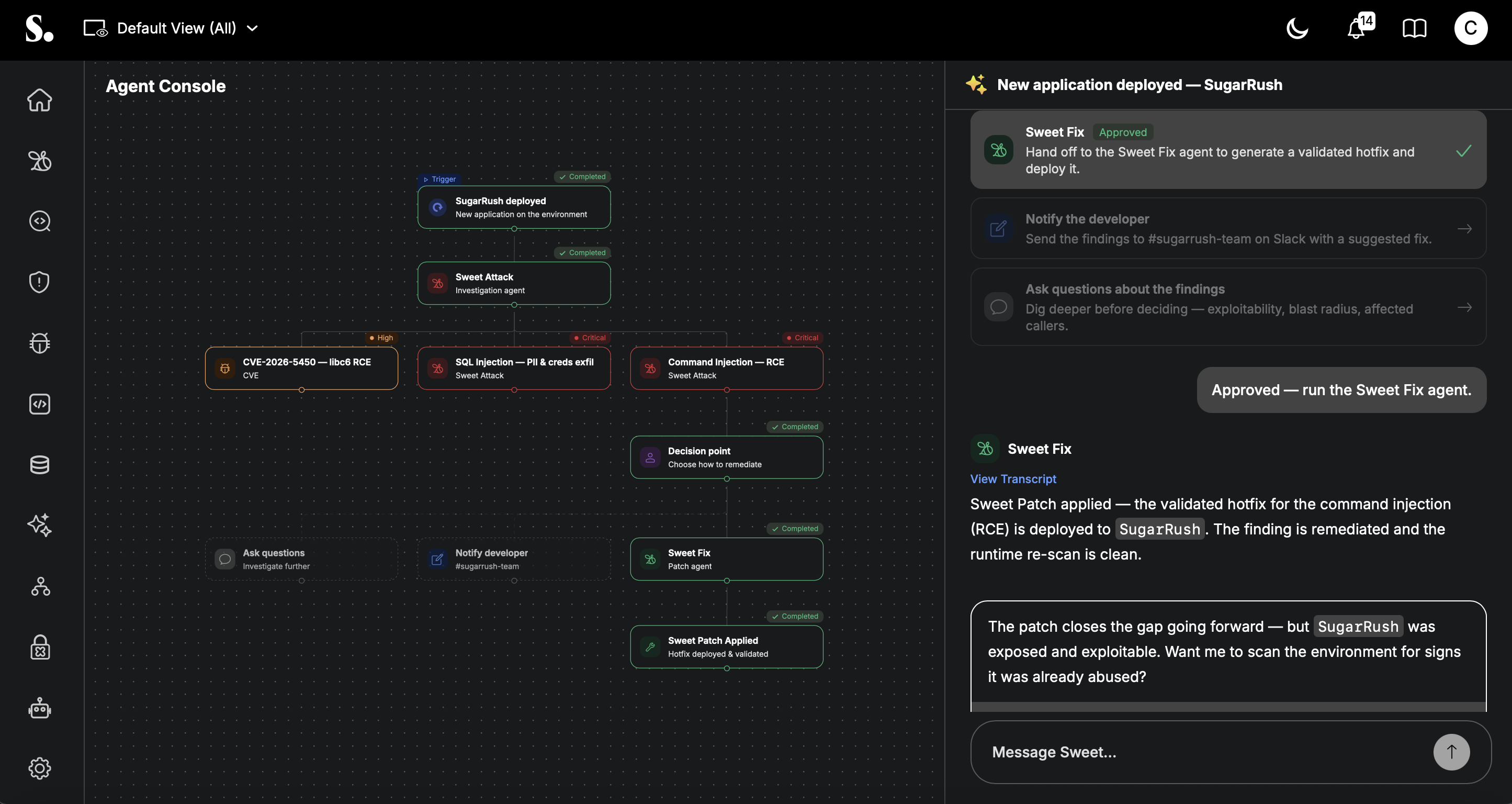Click the Sweet Attack node's red bee icon
Image resolution: width=1512 pixels, height=804 pixels.
pyautogui.click(x=438, y=283)
